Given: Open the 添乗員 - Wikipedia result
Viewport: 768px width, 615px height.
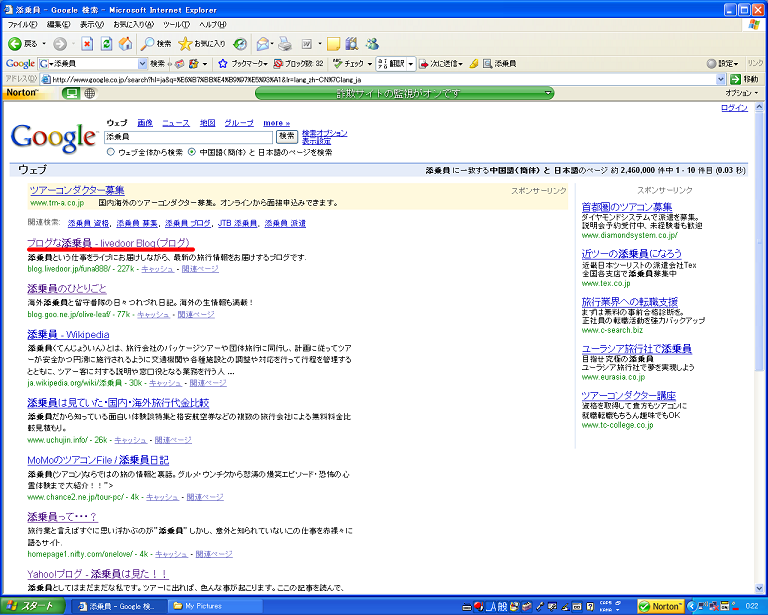Looking at the screenshot, I should (x=68, y=335).
